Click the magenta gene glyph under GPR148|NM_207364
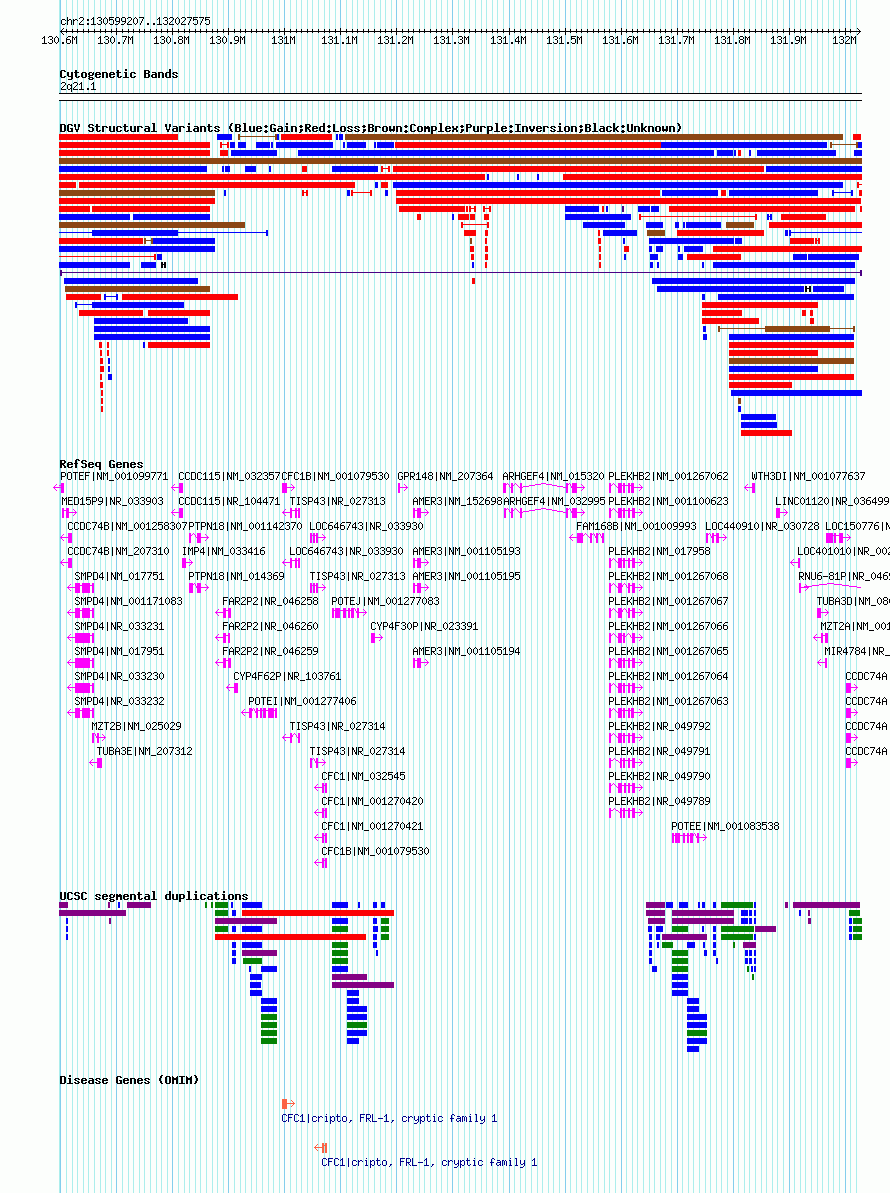 (x=402, y=488)
